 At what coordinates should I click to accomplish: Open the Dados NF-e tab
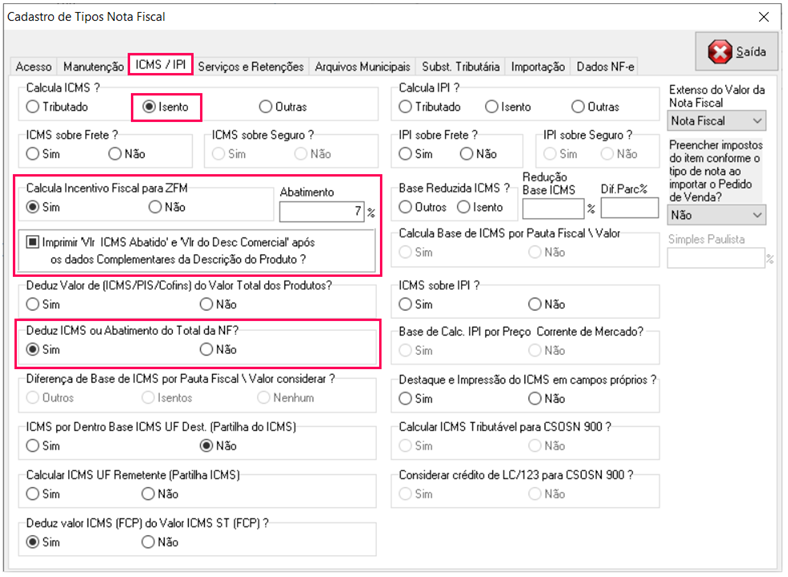point(604,67)
